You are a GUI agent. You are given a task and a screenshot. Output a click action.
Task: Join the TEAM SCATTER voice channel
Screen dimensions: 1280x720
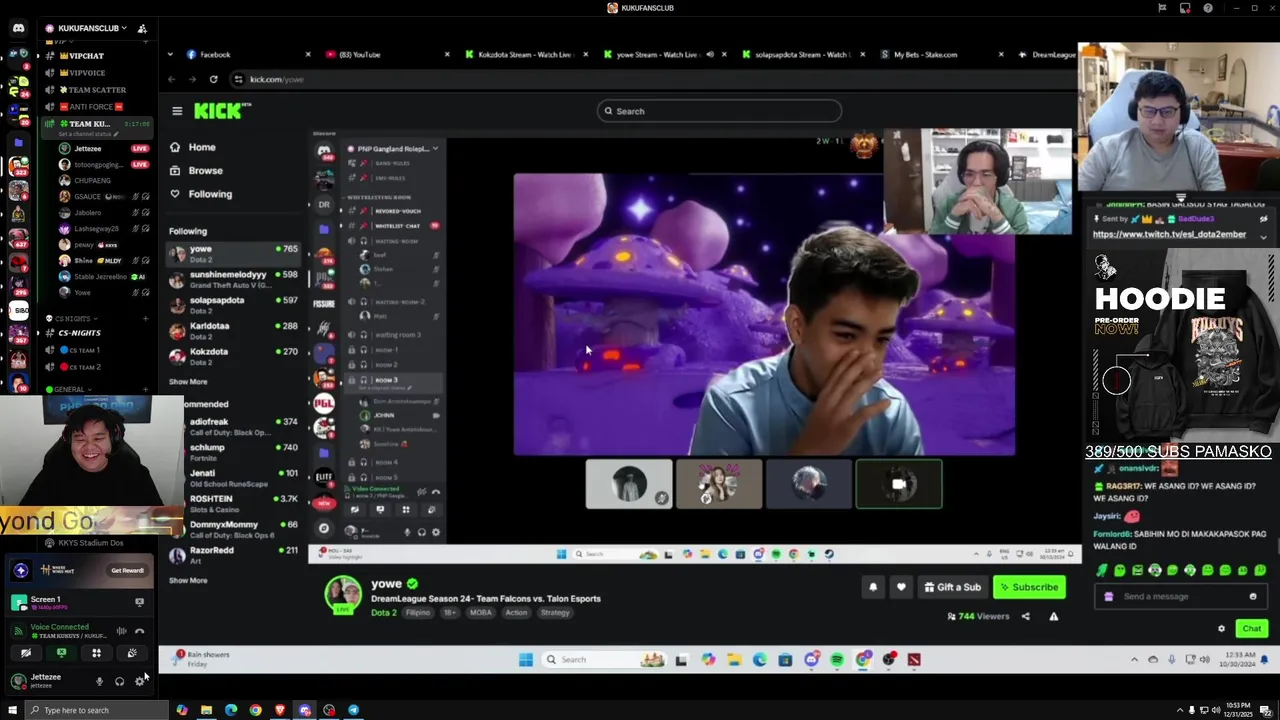[x=98, y=90]
